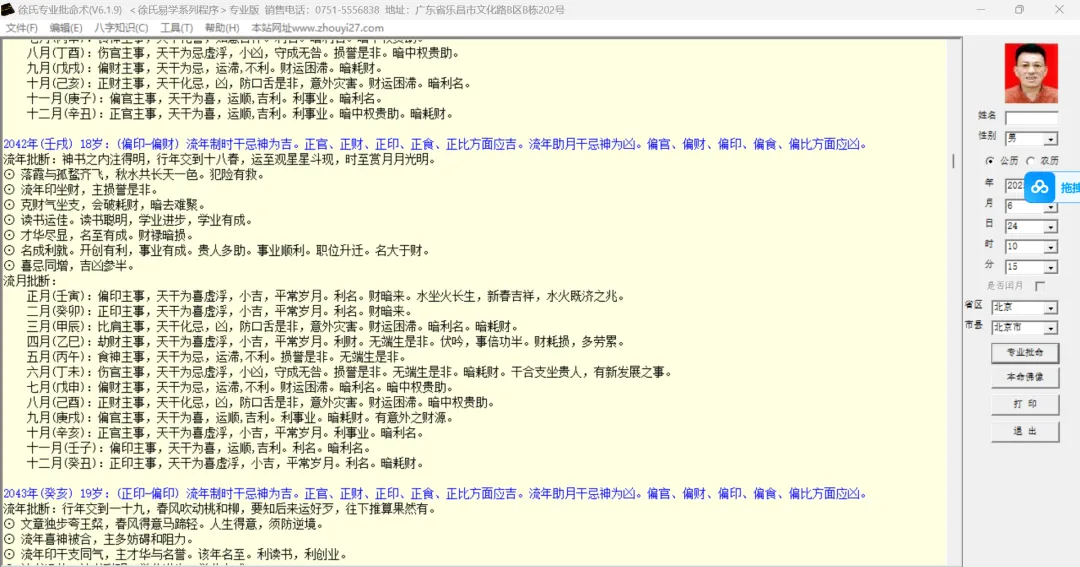
Task: Click the 十二月(癸丑) monthly line
Action: click(226, 463)
